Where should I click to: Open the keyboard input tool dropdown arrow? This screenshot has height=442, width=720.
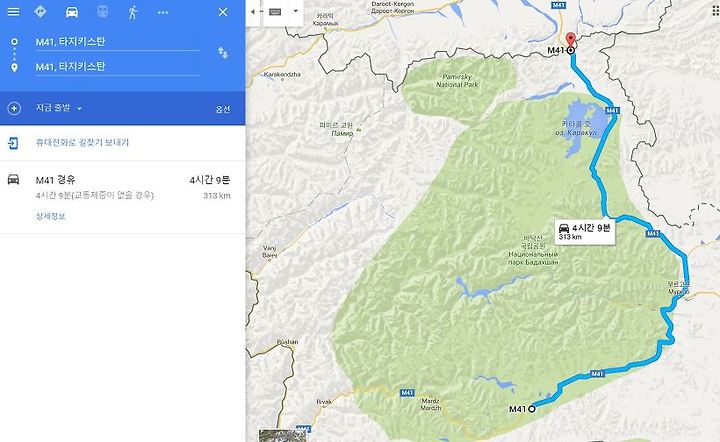296,11
